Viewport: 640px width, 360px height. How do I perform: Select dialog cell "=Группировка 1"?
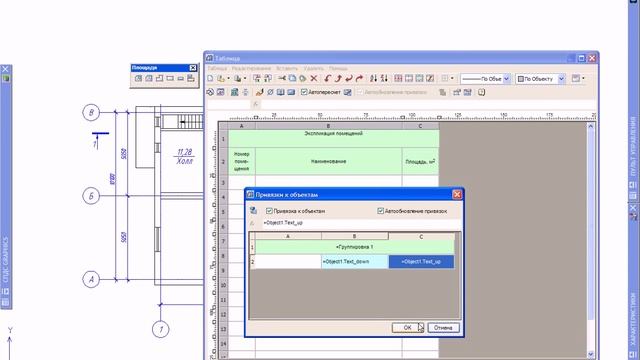click(354, 247)
